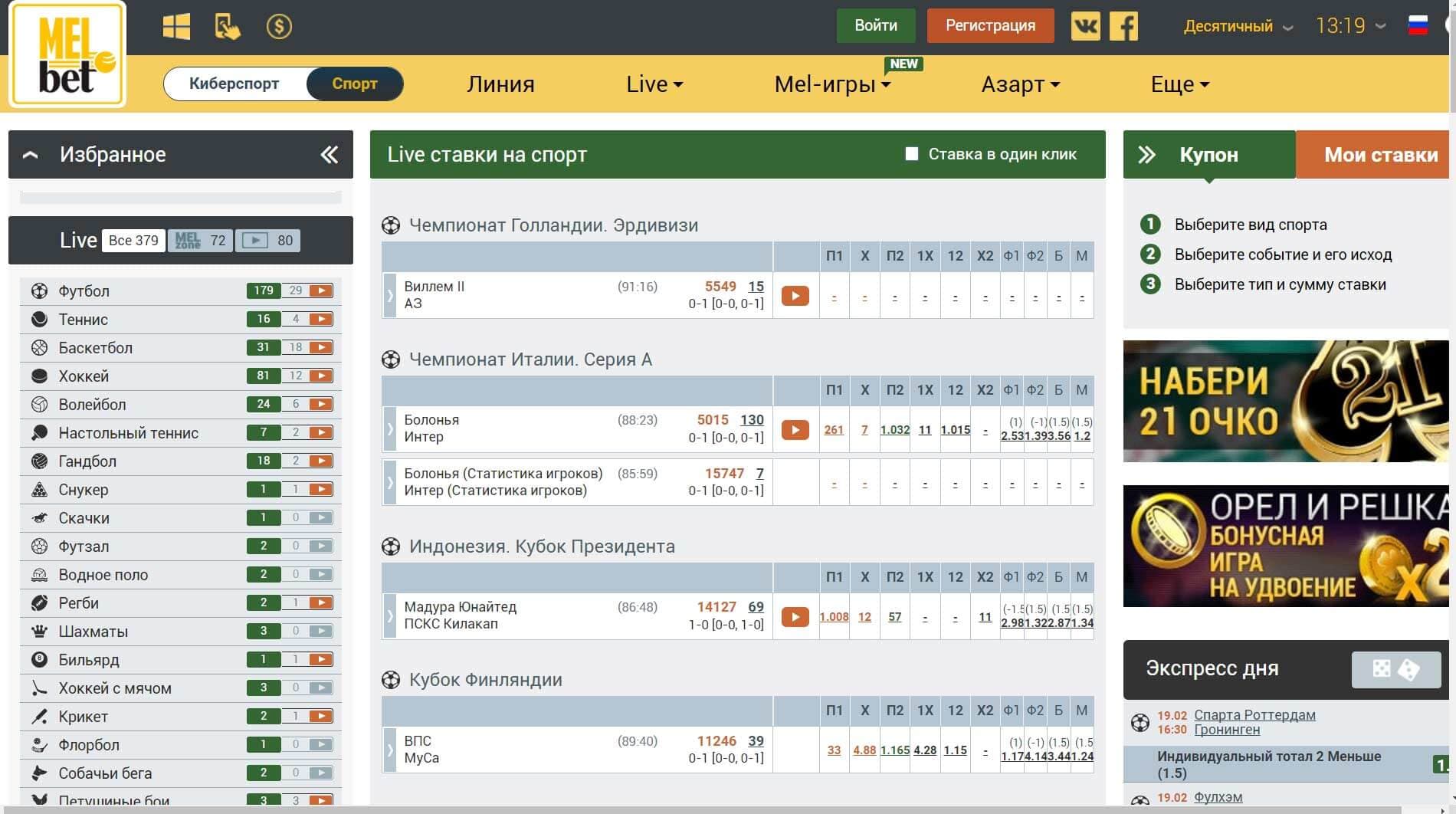Click the Войти login button
Screen dimensions: 1456x814
pos(876,25)
